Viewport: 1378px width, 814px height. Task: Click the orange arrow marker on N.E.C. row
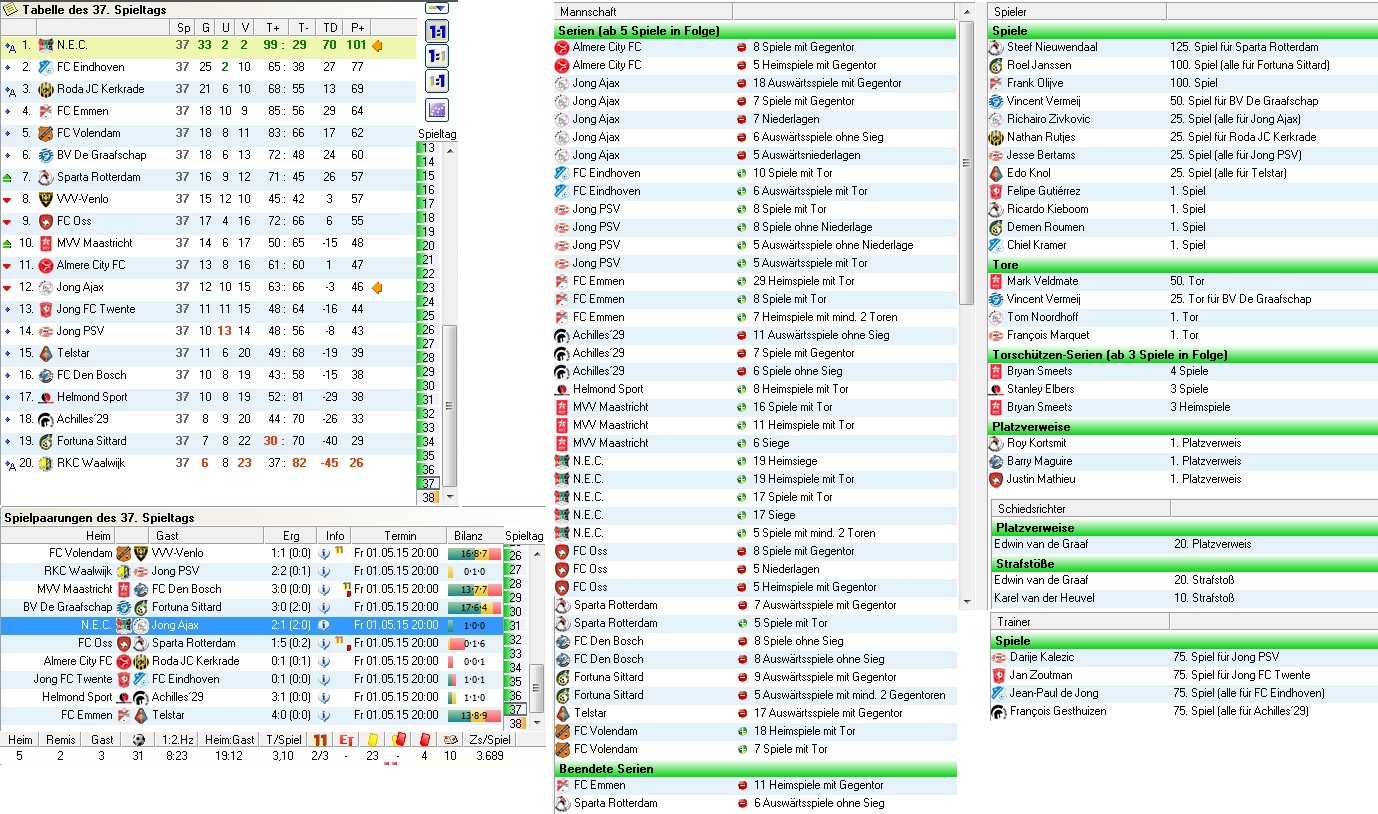click(377, 46)
